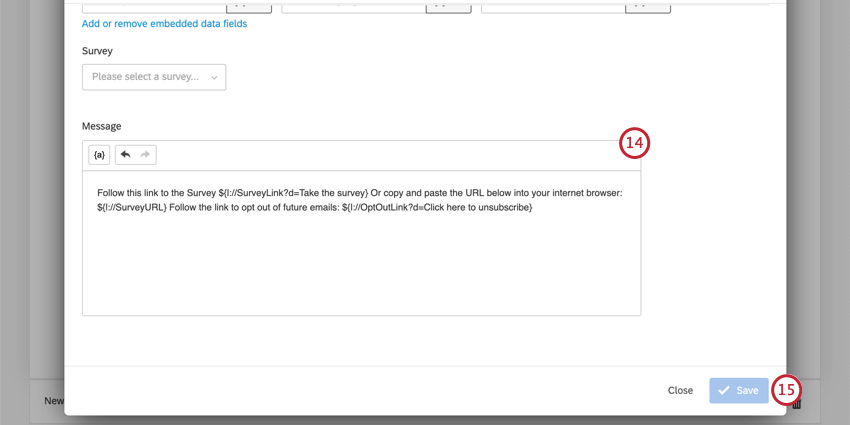Open the 'Please select a survey' dropdown
This screenshot has width=850, height=425.
154,77
